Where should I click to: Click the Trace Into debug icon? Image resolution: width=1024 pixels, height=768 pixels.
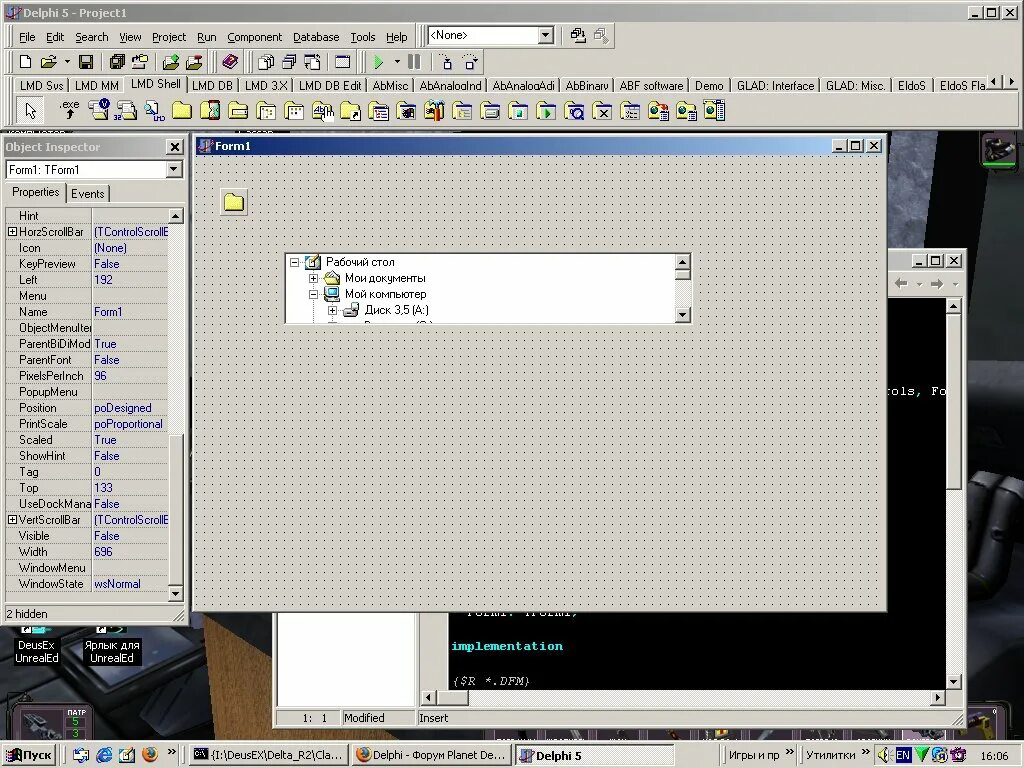(x=447, y=62)
